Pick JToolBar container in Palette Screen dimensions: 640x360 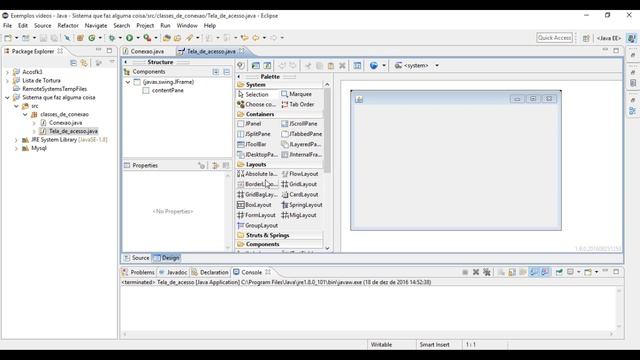[x=252, y=144]
